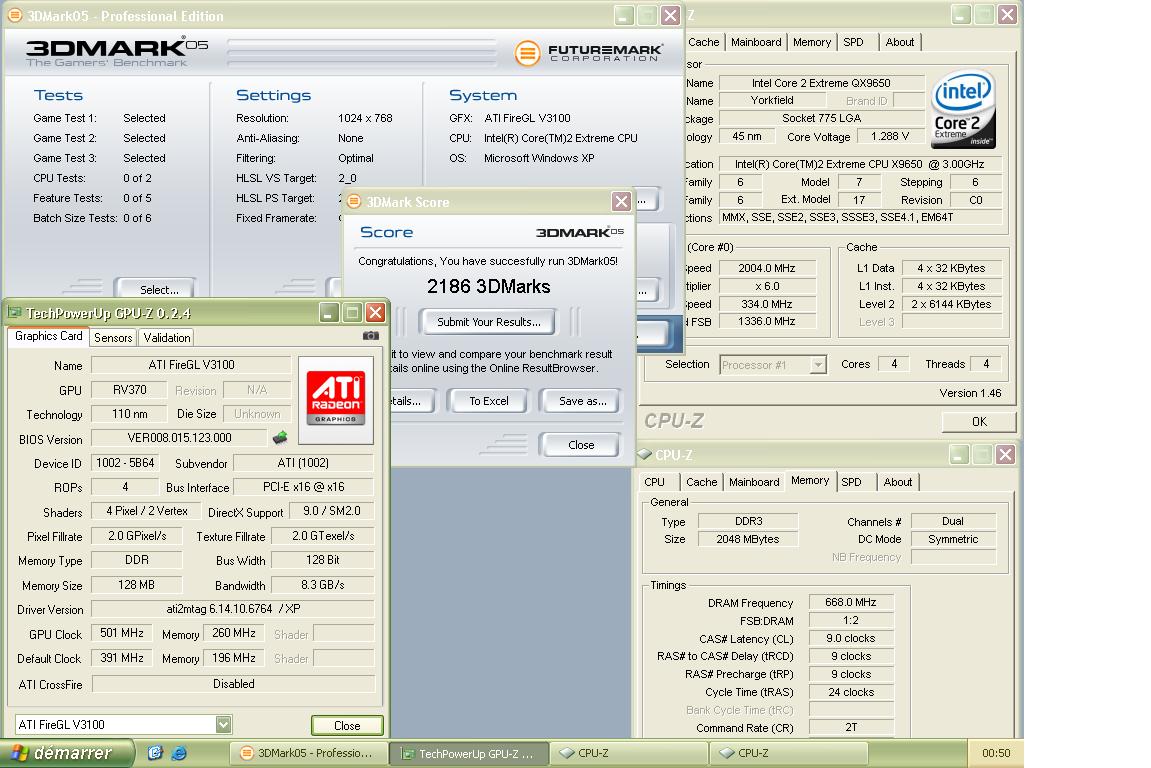The width and height of the screenshot is (1151, 768).
Task: Click the Intel Core 2 Extreme logo
Action: 963,109
